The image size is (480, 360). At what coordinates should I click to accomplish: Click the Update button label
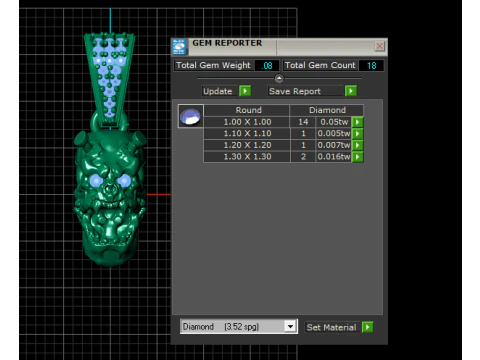[x=218, y=91]
